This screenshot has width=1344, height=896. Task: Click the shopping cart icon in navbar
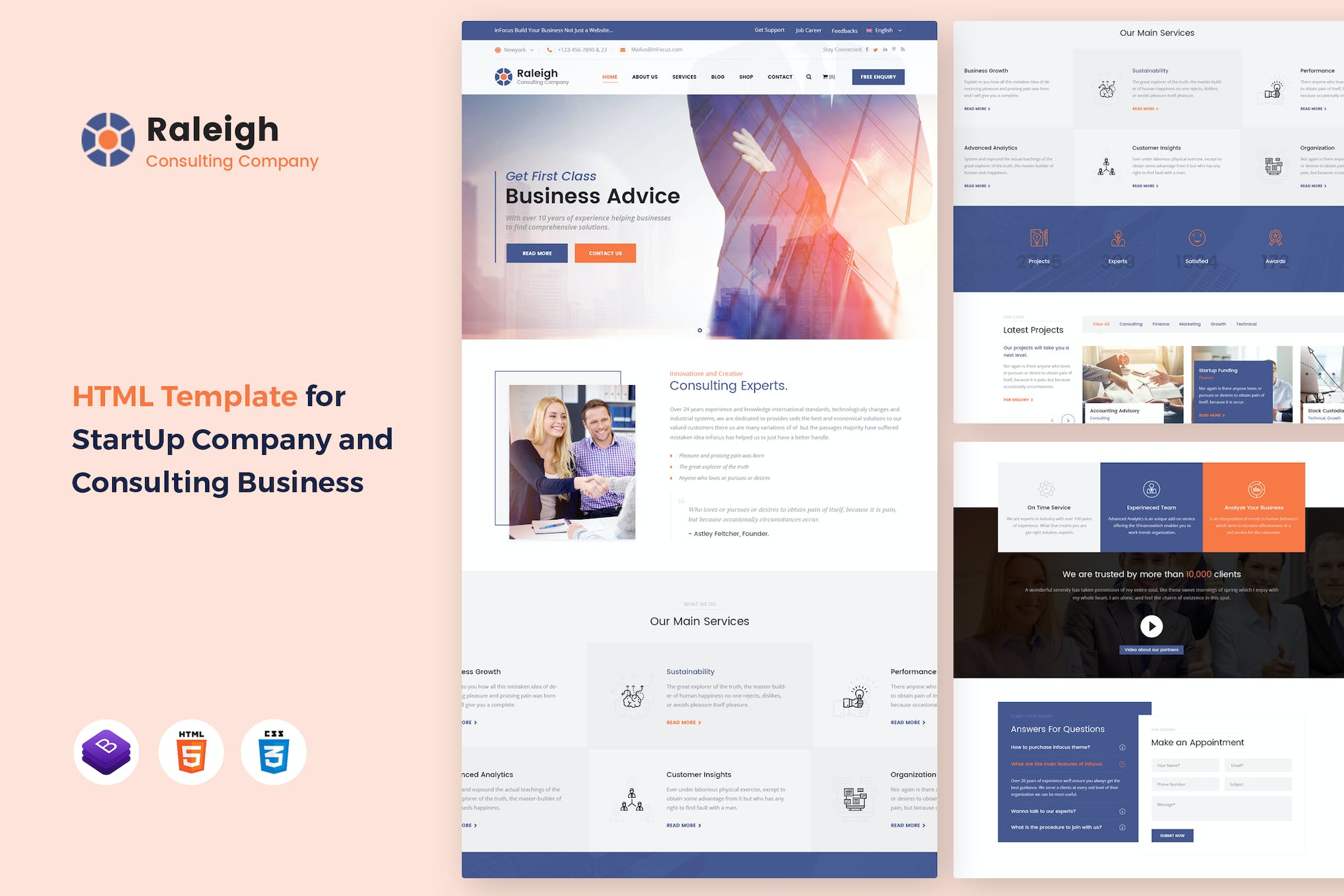[x=824, y=77]
